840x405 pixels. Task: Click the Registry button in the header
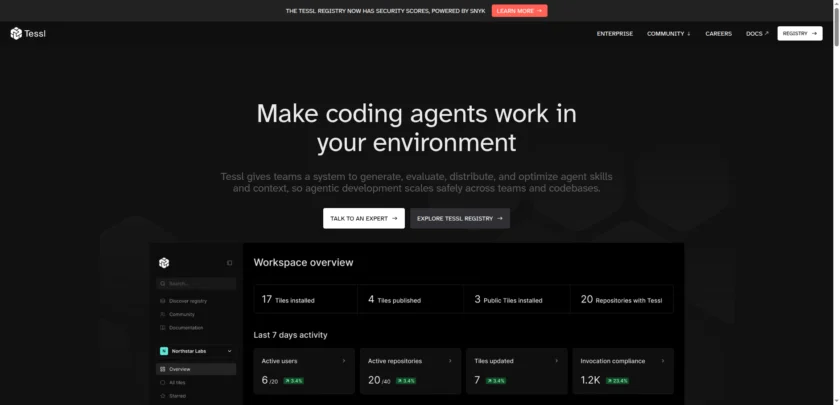[799, 33]
